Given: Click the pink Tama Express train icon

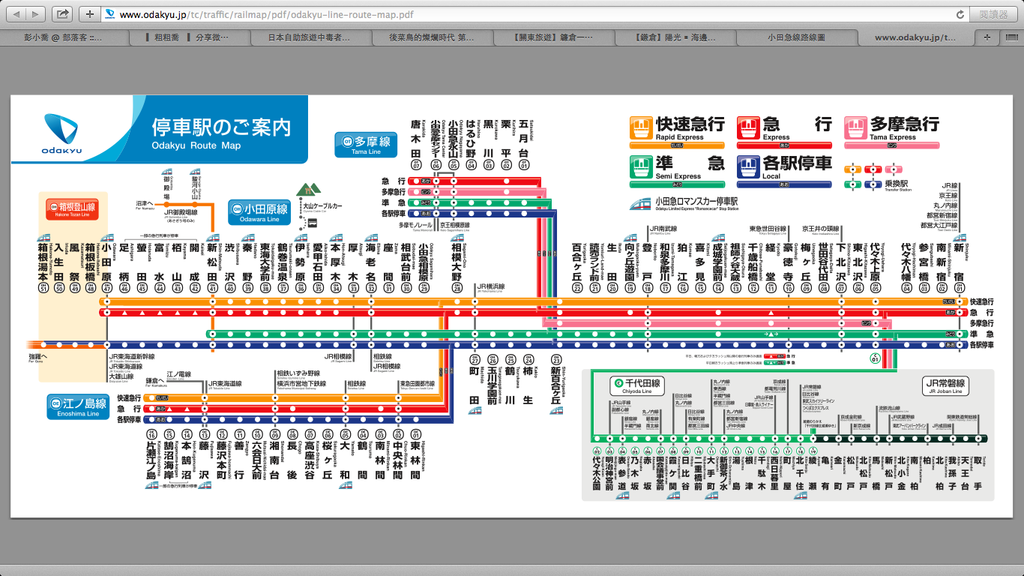Looking at the screenshot, I should click(855, 127).
